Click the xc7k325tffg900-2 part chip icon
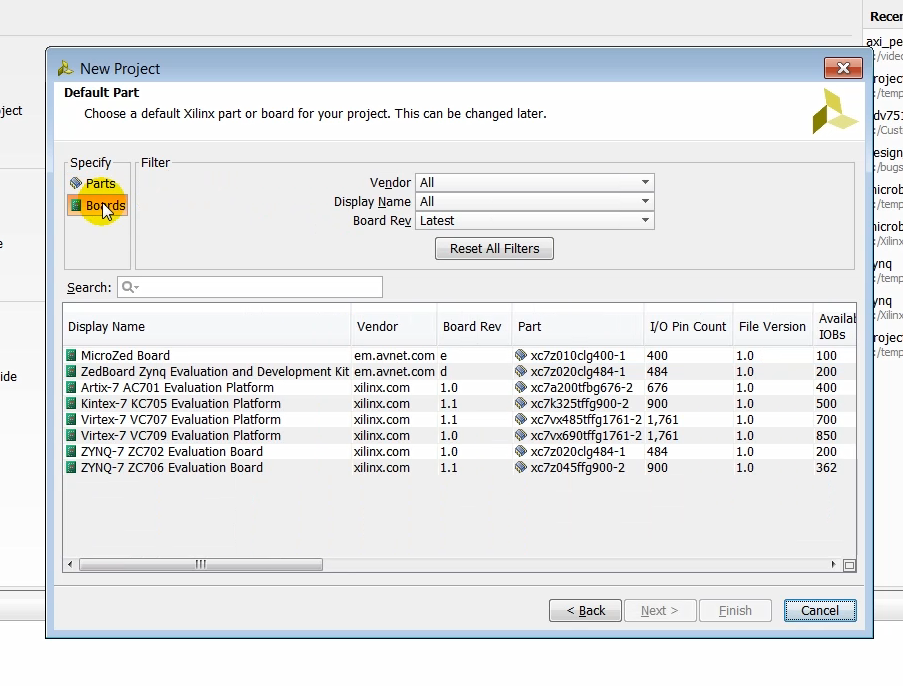This screenshot has width=903, height=686. (521, 404)
